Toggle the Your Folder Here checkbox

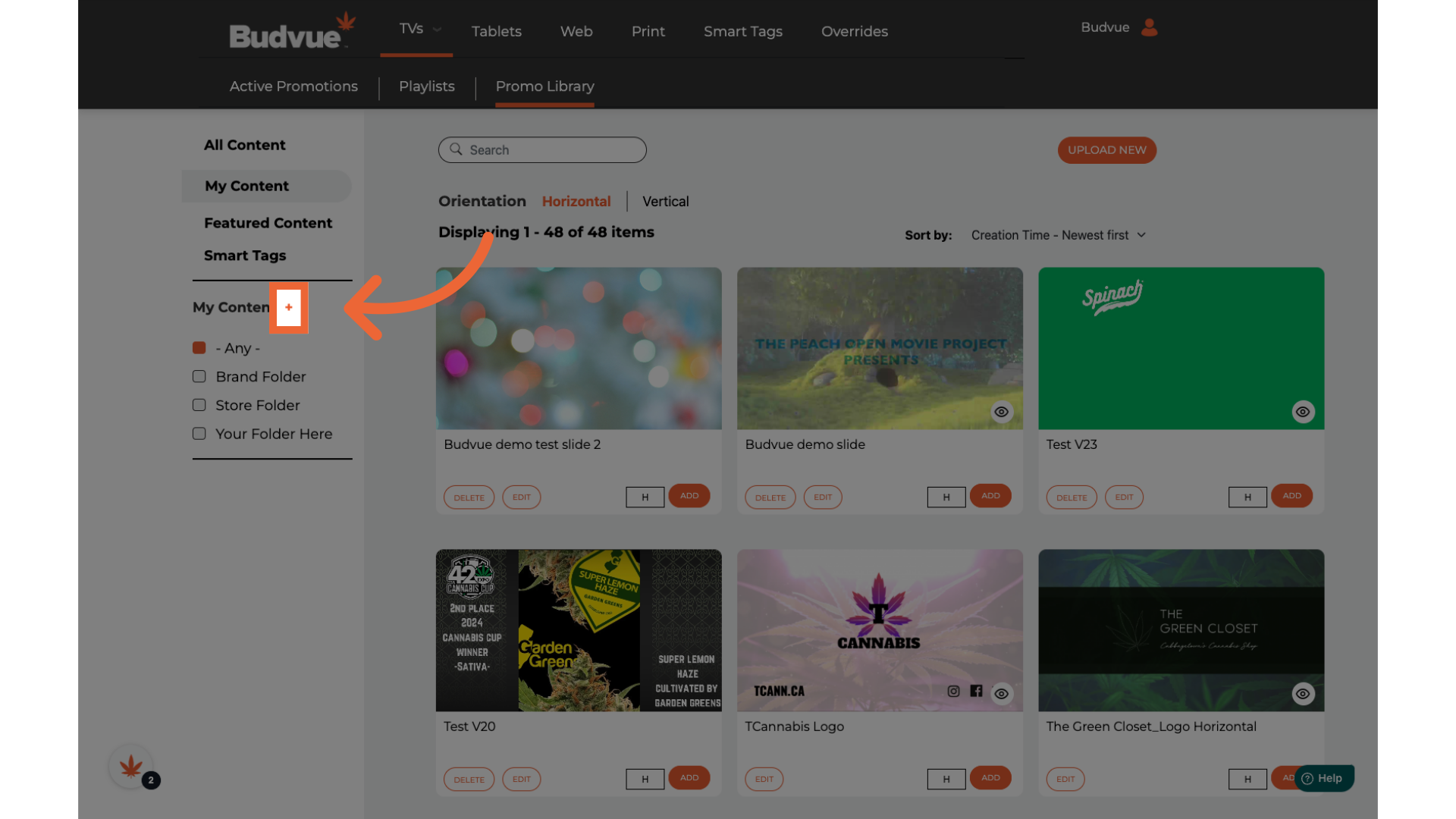pos(199,434)
